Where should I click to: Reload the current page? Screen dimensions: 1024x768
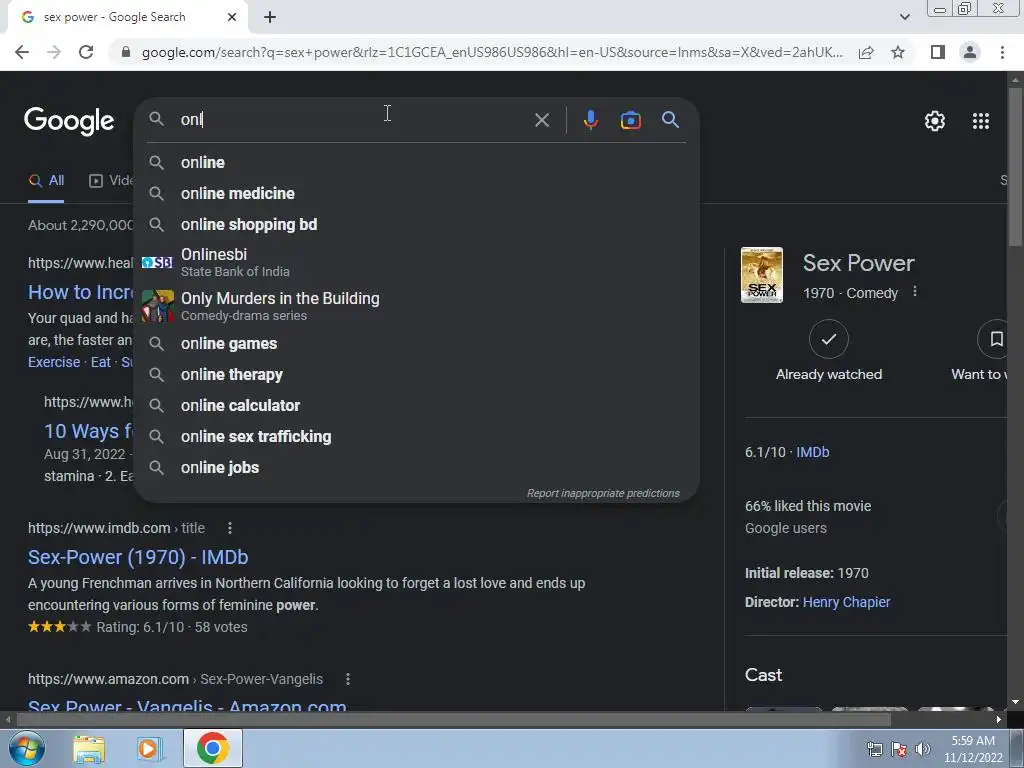point(86,52)
